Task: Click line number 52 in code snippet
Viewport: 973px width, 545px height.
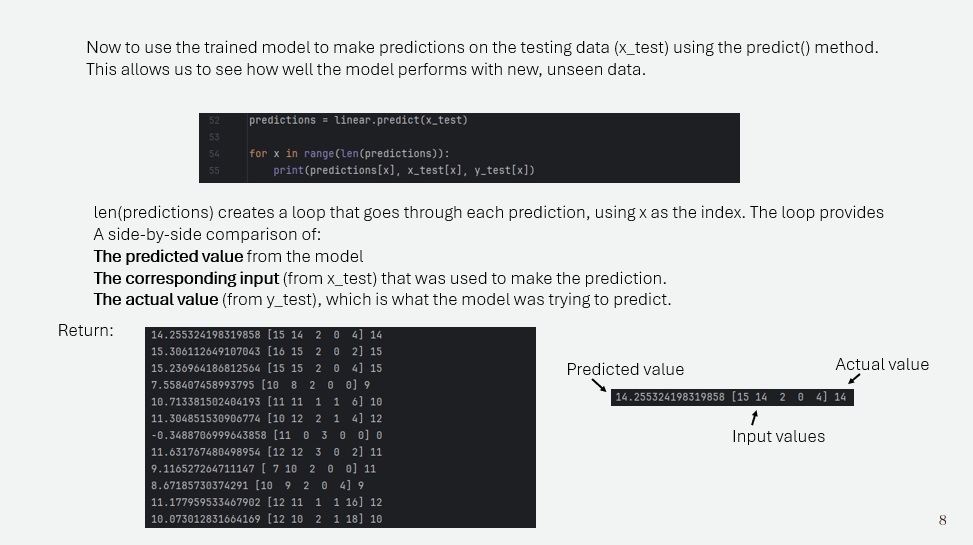Action: click(214, 120)
